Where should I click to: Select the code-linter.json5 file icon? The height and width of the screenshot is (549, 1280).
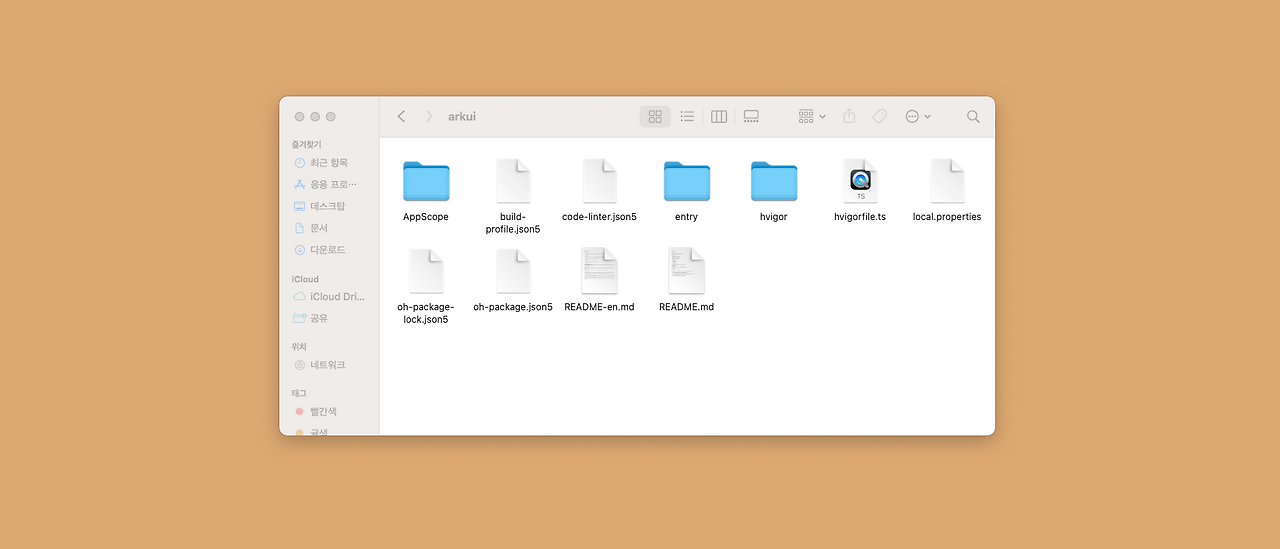[600, 181]
